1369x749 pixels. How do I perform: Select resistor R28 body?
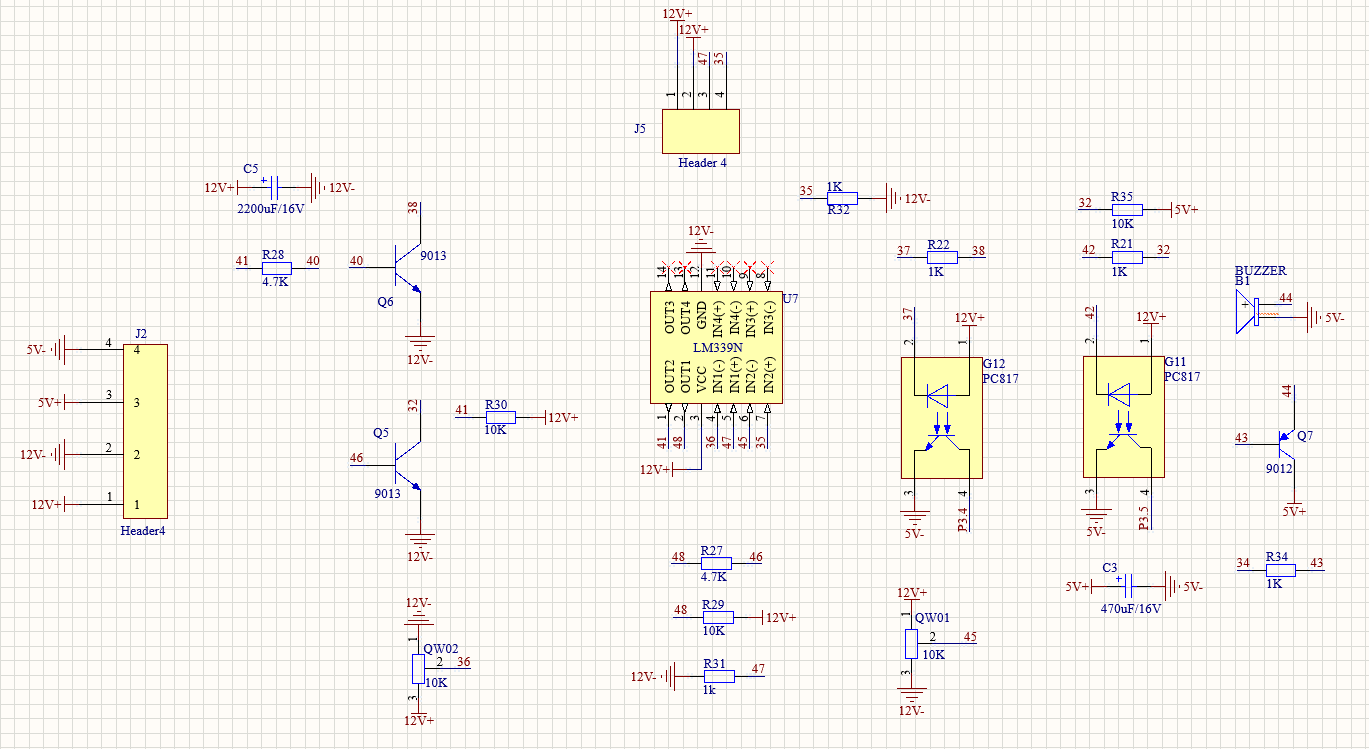pyautogui.click(x=276, y=268)
